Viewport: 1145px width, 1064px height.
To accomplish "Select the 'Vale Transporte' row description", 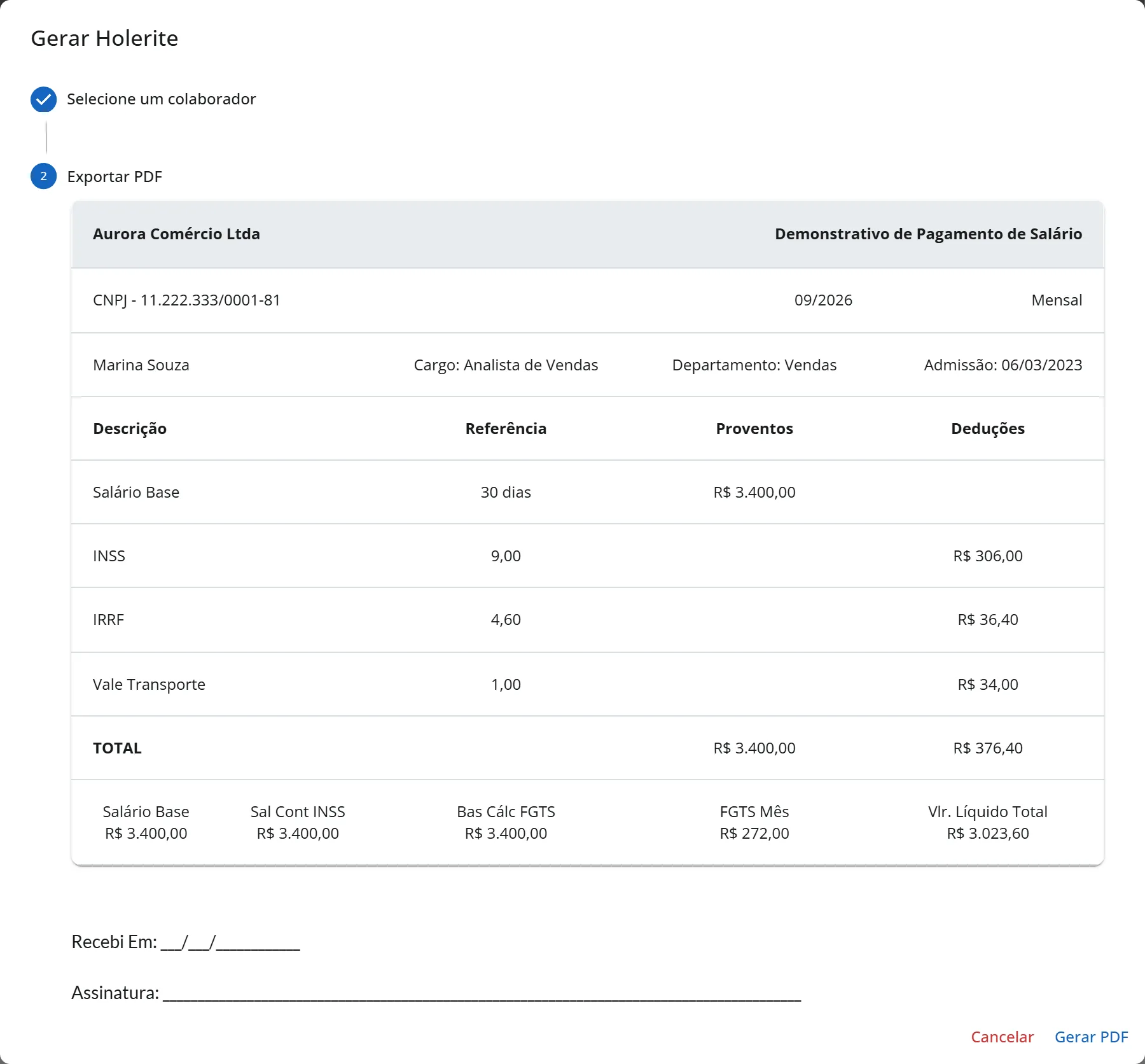I will click(149, 685).
